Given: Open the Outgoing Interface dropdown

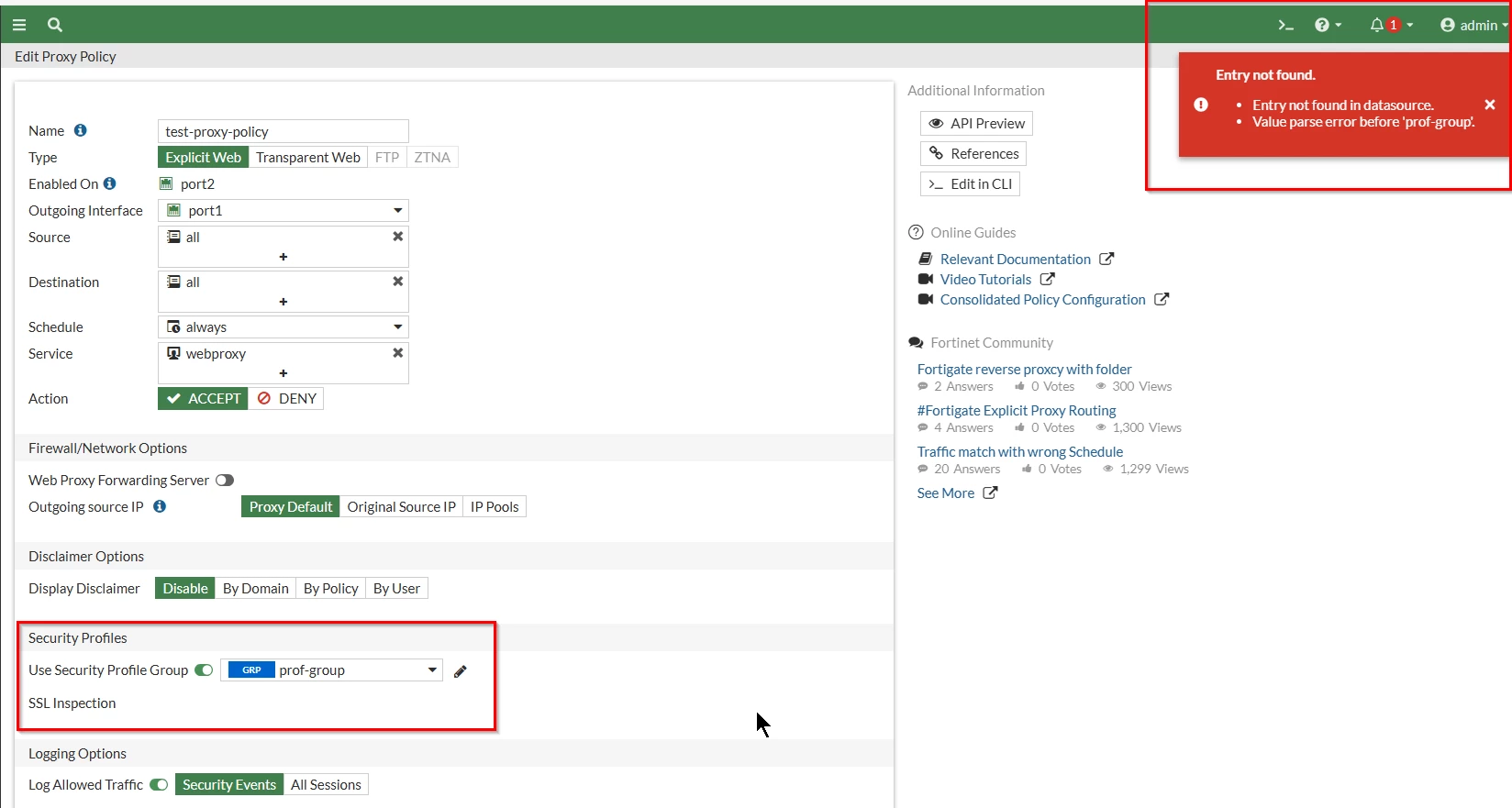Looking at the screenshot, I should (x=283, y=210).
